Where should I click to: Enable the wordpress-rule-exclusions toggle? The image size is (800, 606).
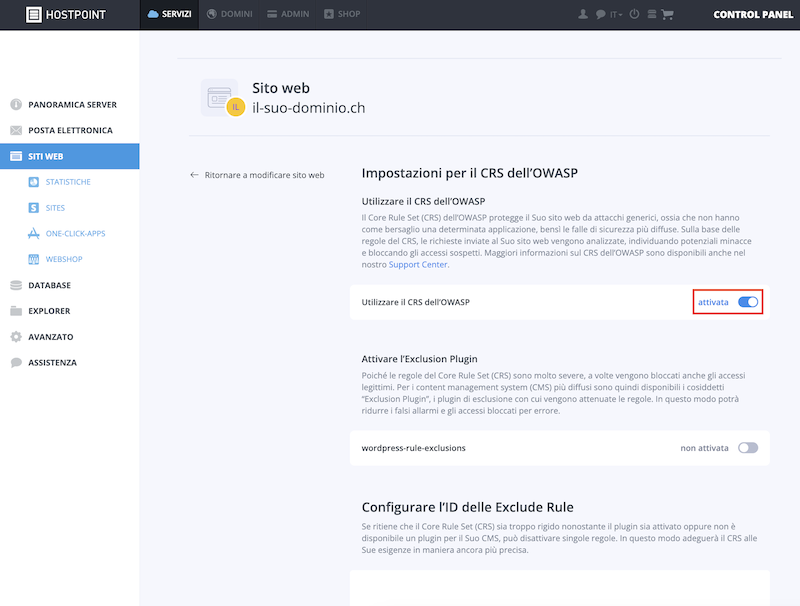(x=748, y=448)
